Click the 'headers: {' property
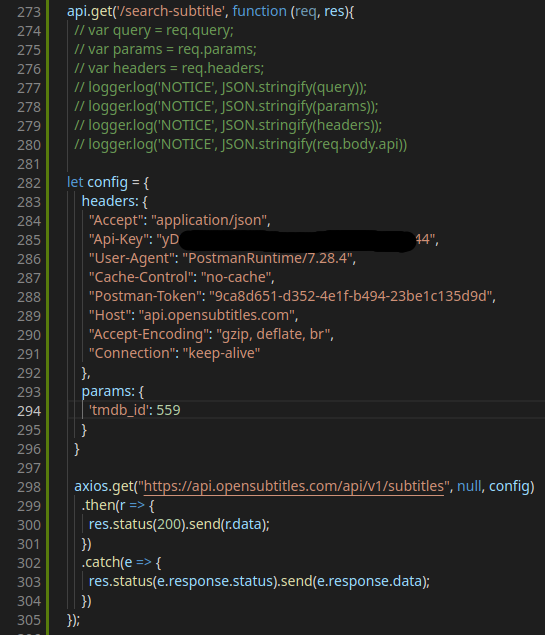This screenshot has height=635, width=545. coord(115,202)
